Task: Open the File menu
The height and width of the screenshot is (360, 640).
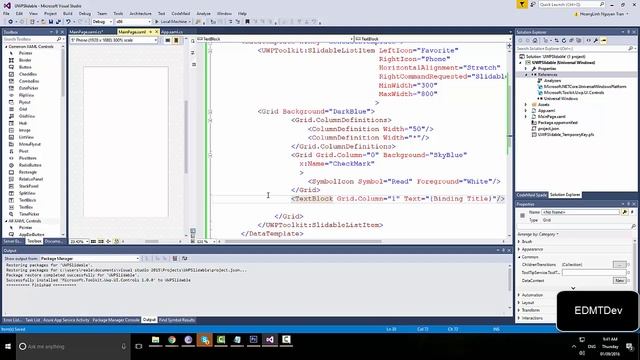Action: 6,13
